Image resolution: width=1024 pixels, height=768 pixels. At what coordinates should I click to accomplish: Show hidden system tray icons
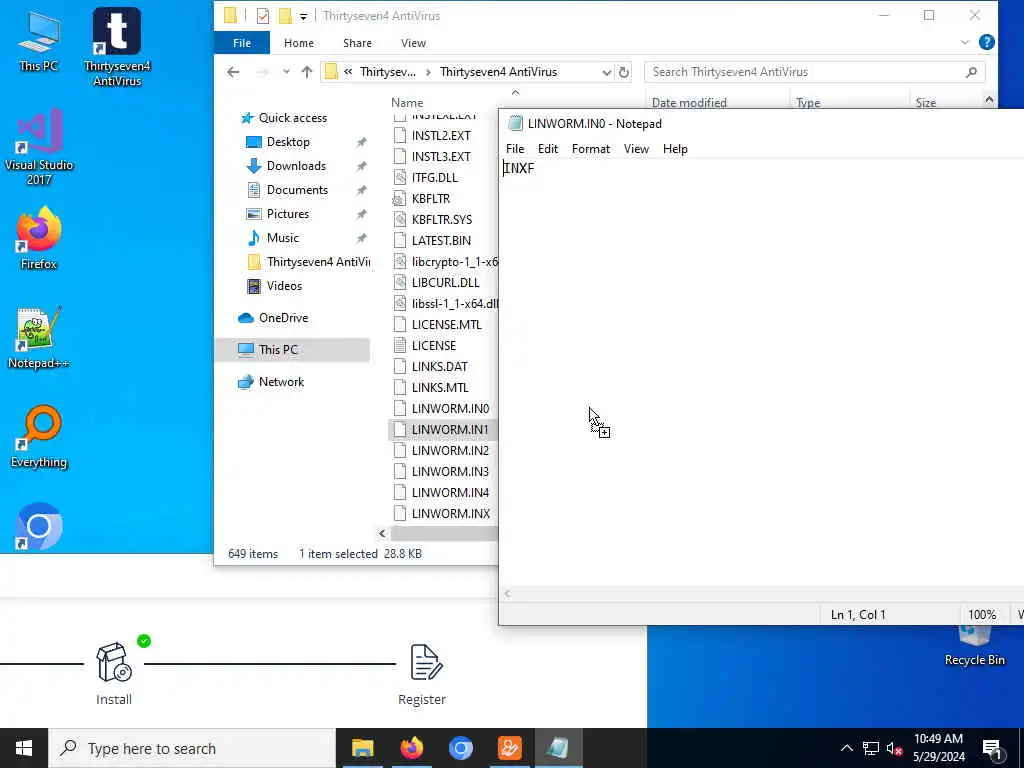click(x=846, y=749)
